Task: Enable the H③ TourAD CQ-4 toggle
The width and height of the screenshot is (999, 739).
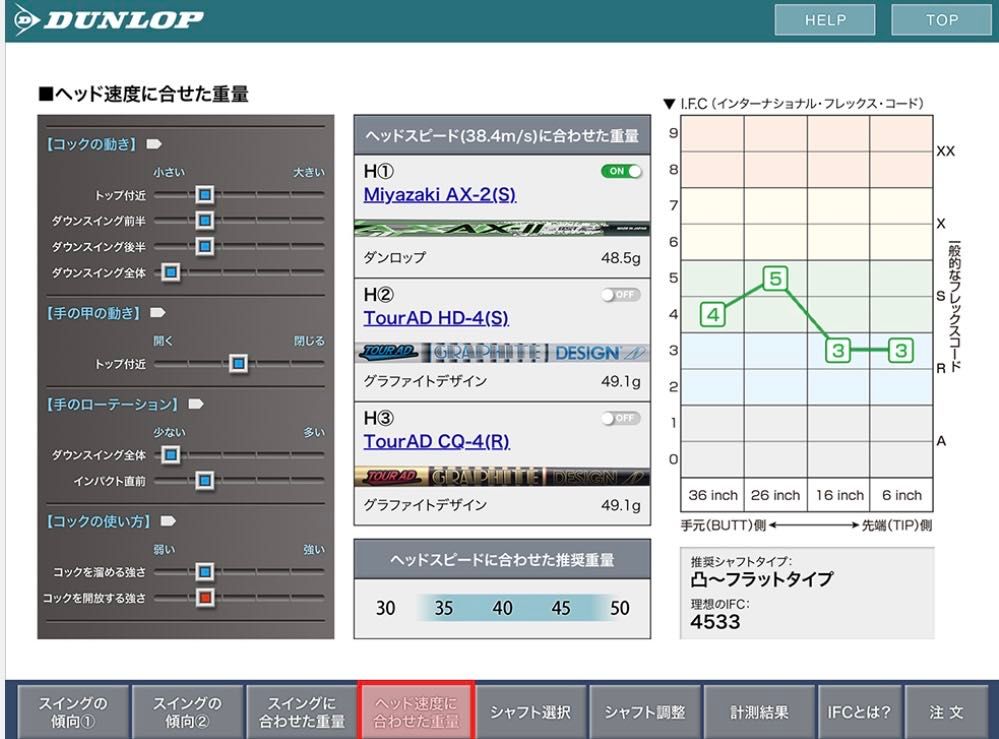Action: click(x=621, y=418)
